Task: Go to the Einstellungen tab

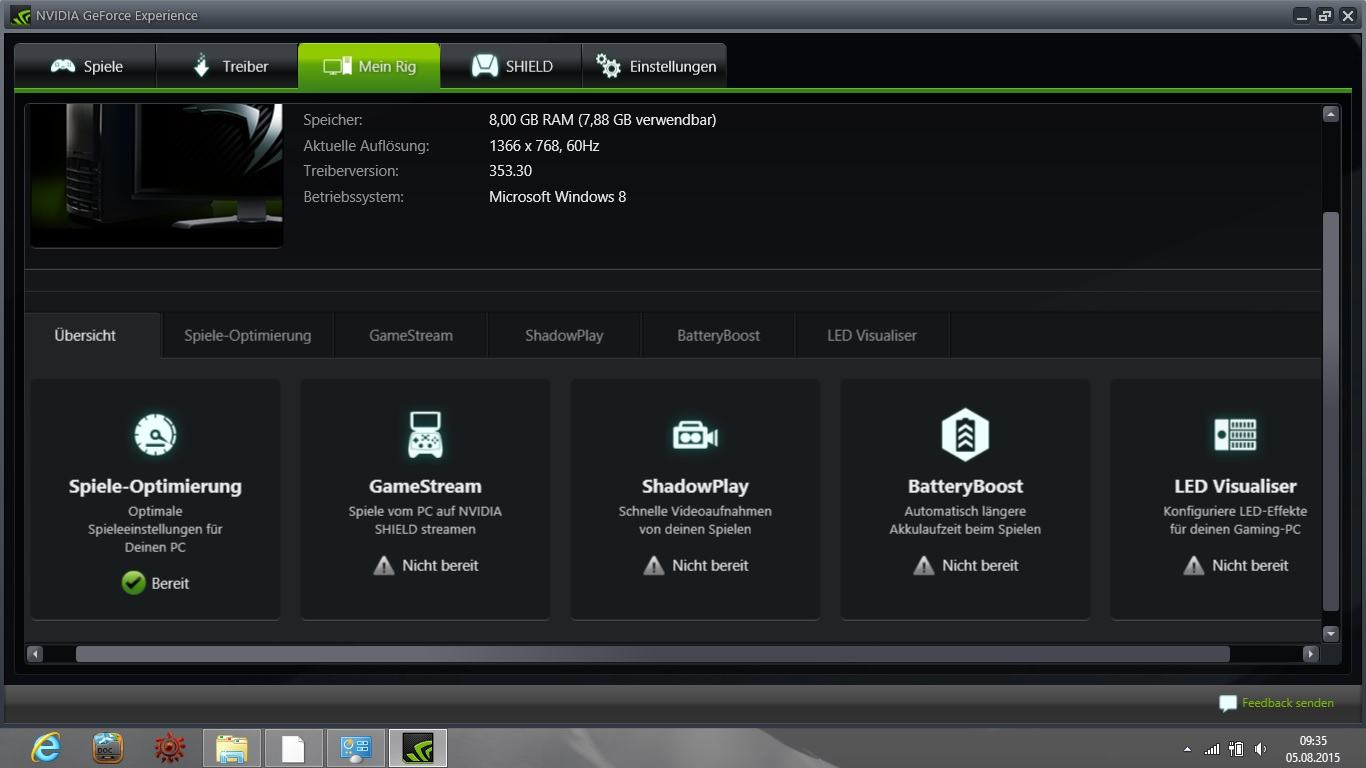Action: (x=654, y=66)
